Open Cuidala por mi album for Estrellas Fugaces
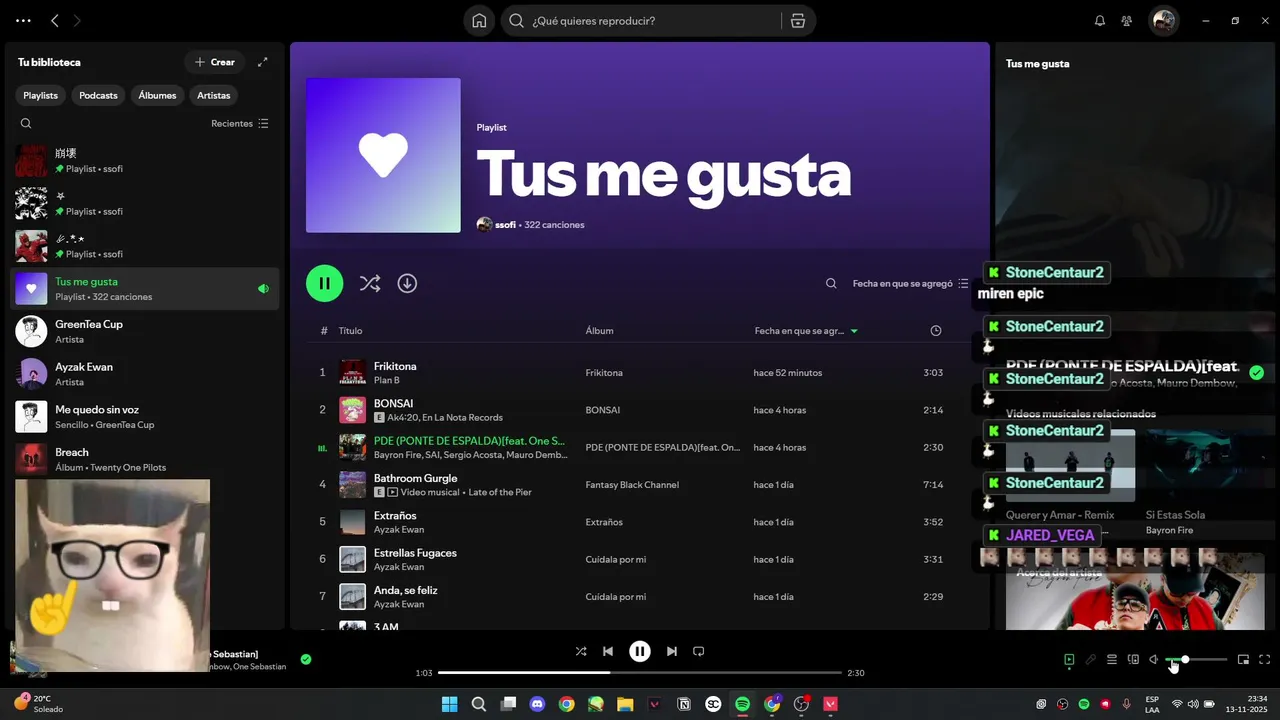Viewport: 1280px width, 720px height. (x=616, y=560)
